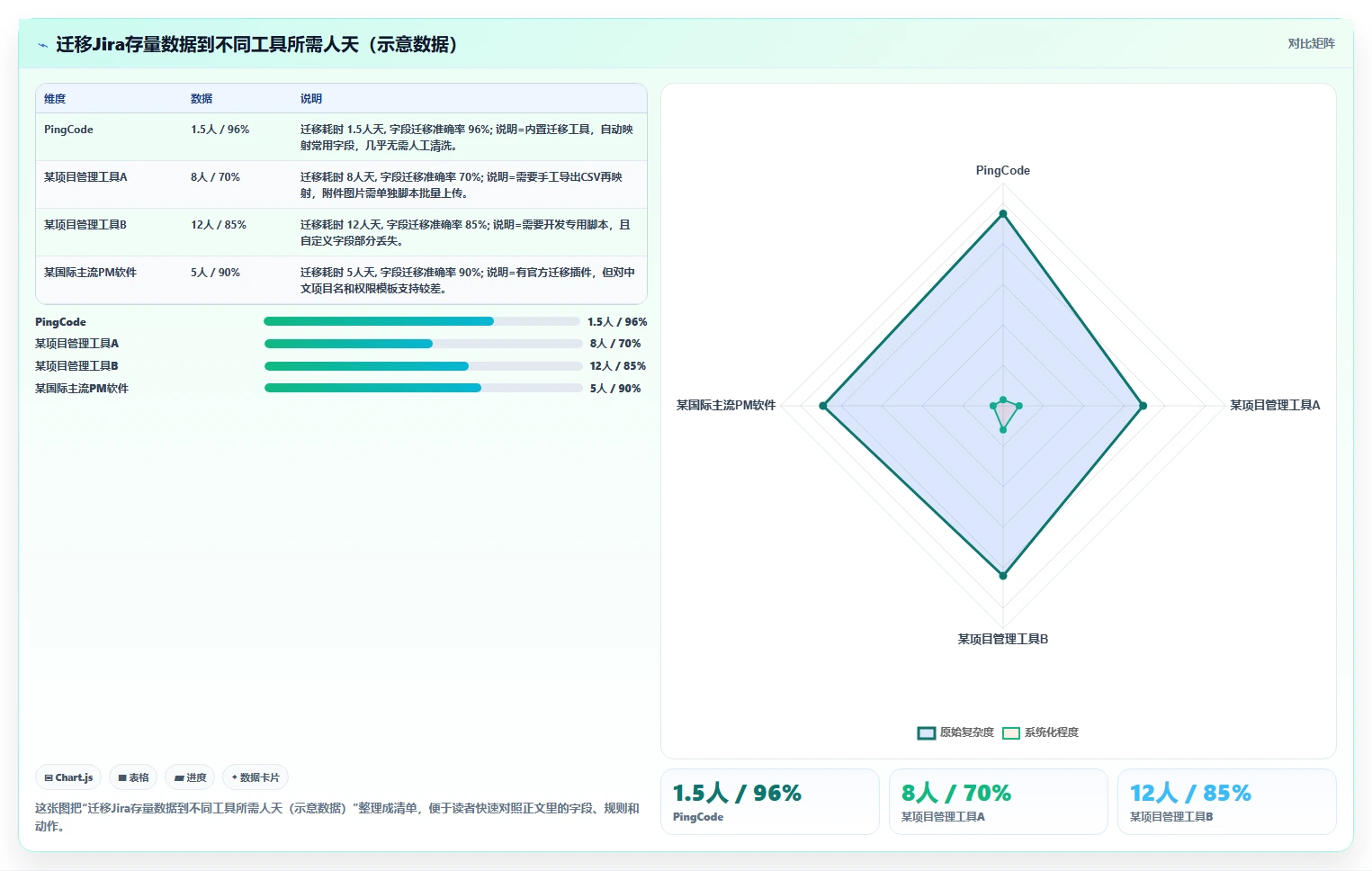Click the 对比矩阵 label in header
Image resolution: width=1372 pixels, height=871 pixels.
point(1311,43)
